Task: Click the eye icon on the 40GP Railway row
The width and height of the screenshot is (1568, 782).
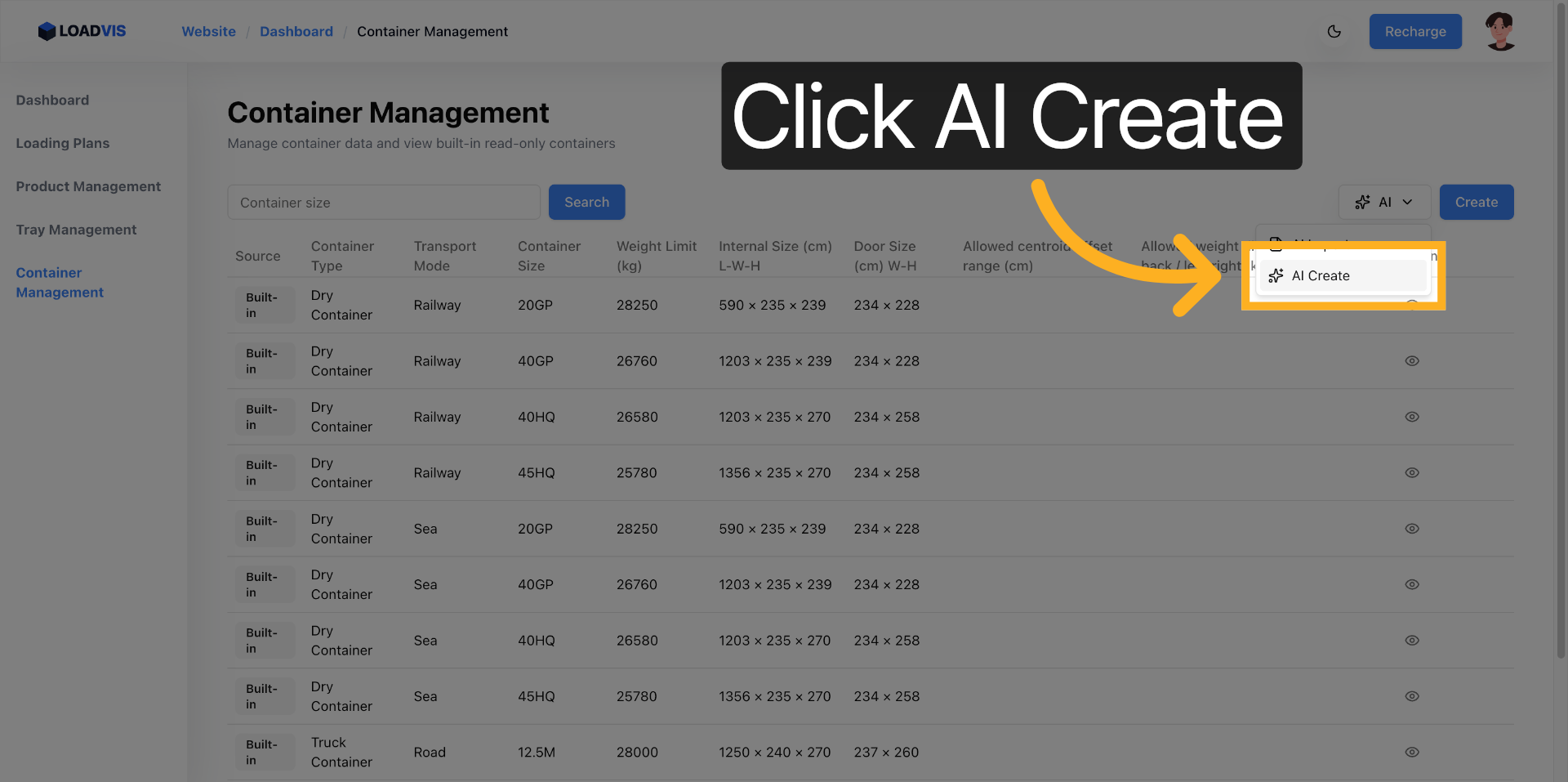Action: (1412, 360)
